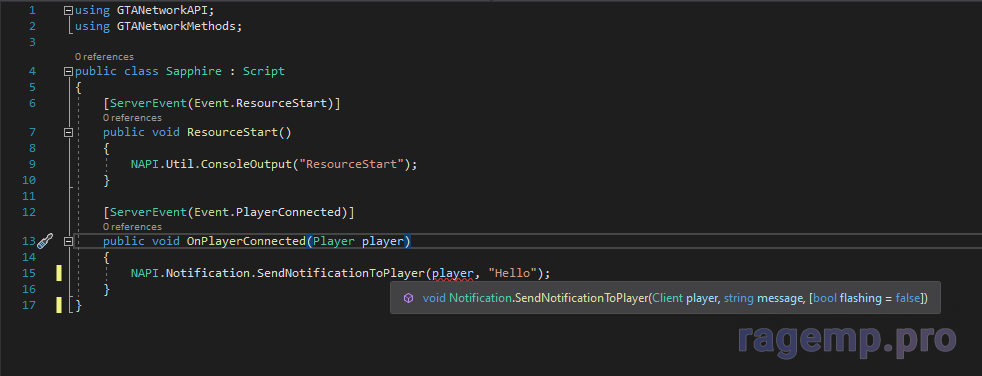The image size is (982, 376).
Task: Open '0 references' lens above OnPlayerConnected method
Action: point(132,227)
